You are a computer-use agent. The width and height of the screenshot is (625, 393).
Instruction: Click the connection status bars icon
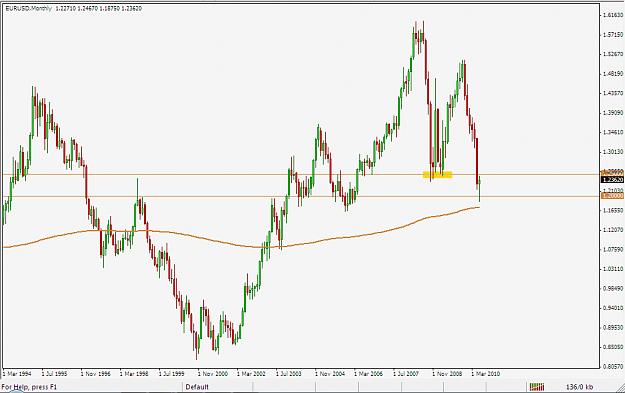(537, 387)
